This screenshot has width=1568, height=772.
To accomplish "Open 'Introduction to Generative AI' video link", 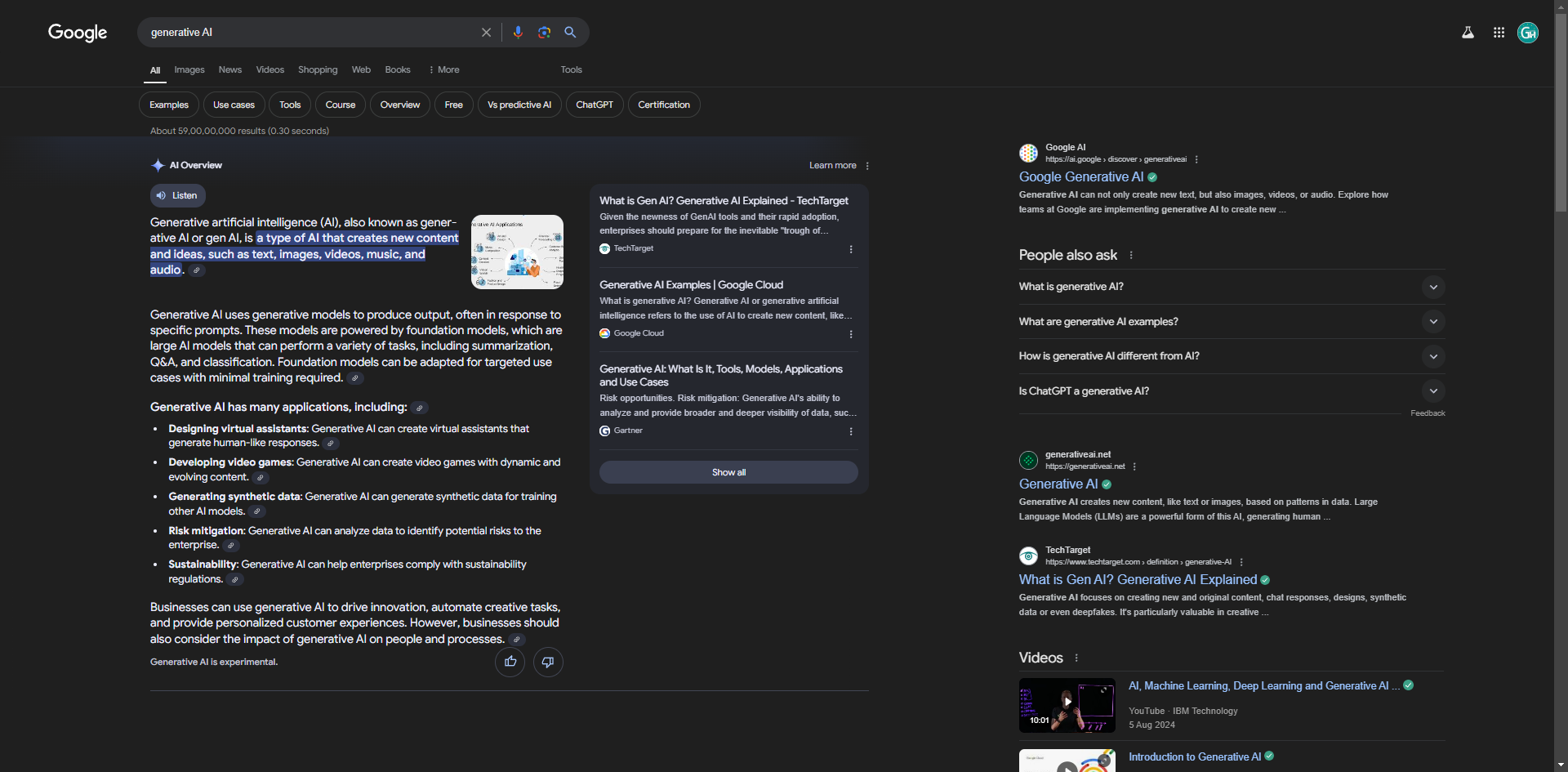I will pyautogui.click(x=1194, y=757).
